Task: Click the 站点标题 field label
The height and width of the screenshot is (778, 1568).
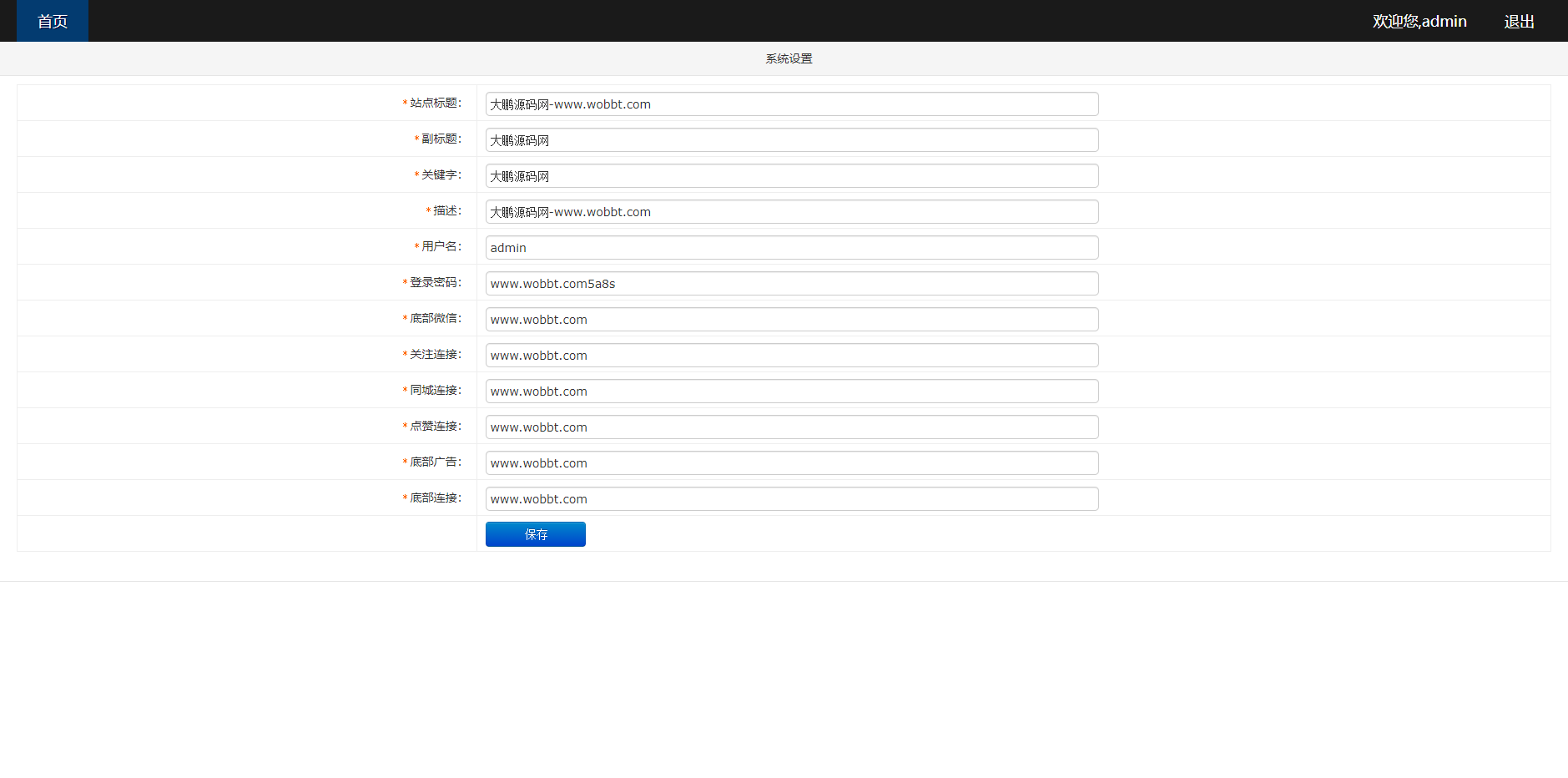Action: [x=433, y=103]
